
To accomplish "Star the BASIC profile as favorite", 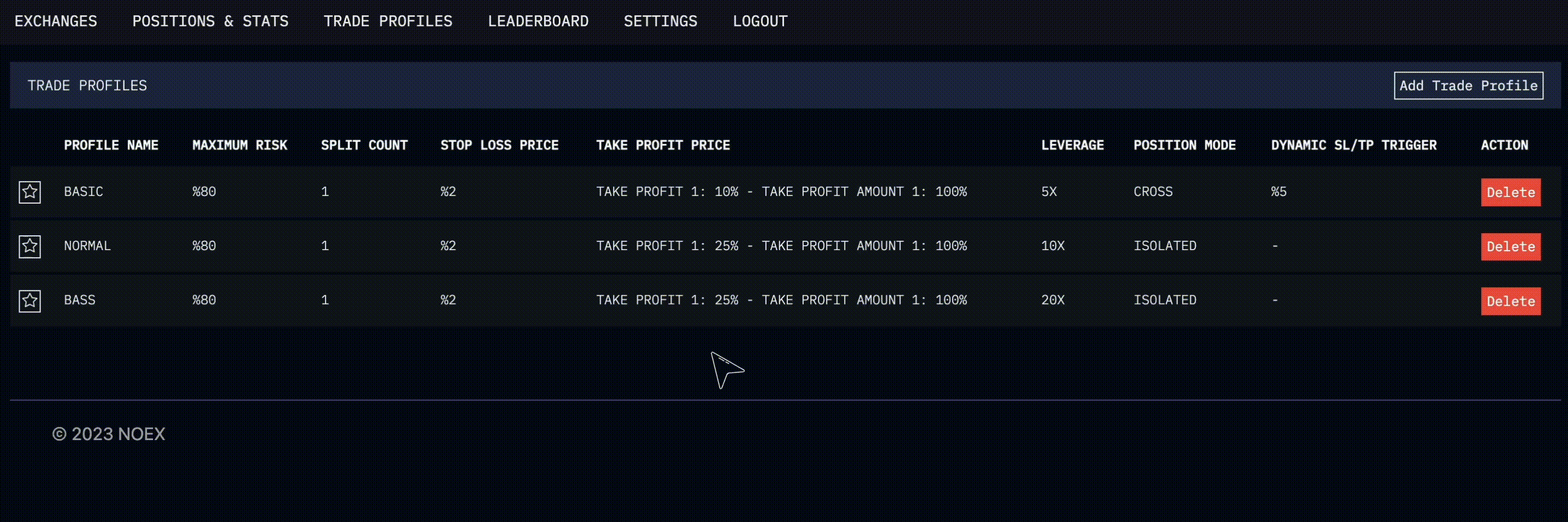I will click(x=30, y=192).
